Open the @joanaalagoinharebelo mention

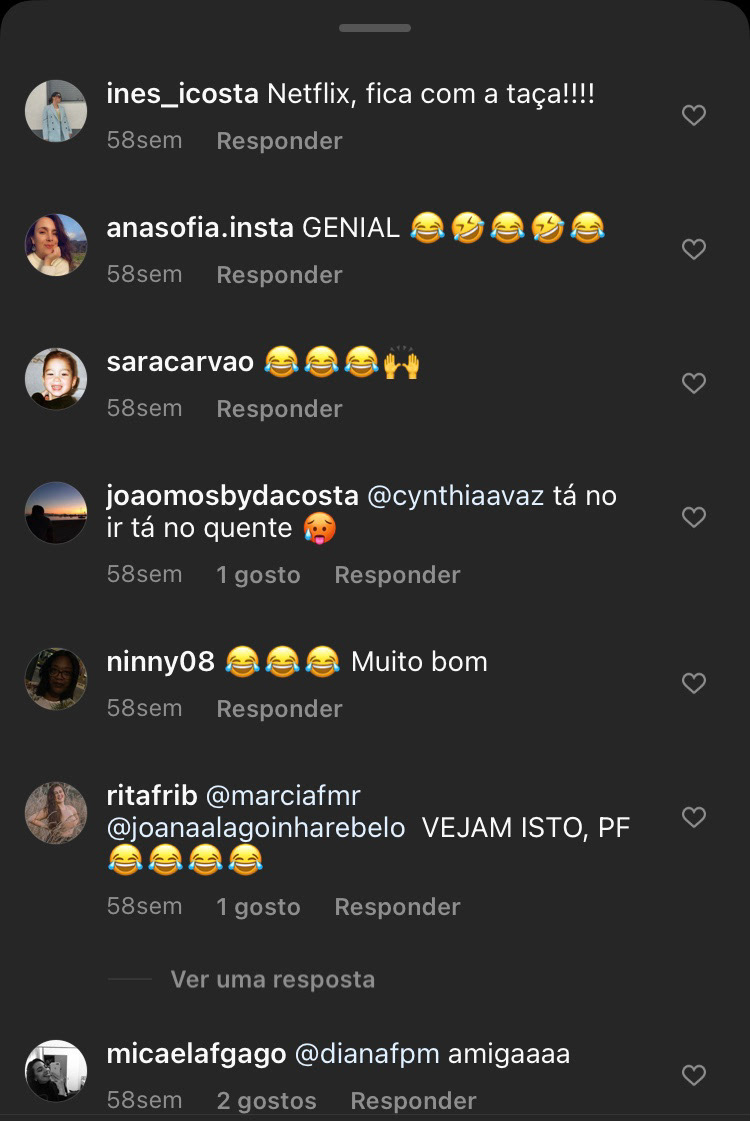[x=256, y=828]
